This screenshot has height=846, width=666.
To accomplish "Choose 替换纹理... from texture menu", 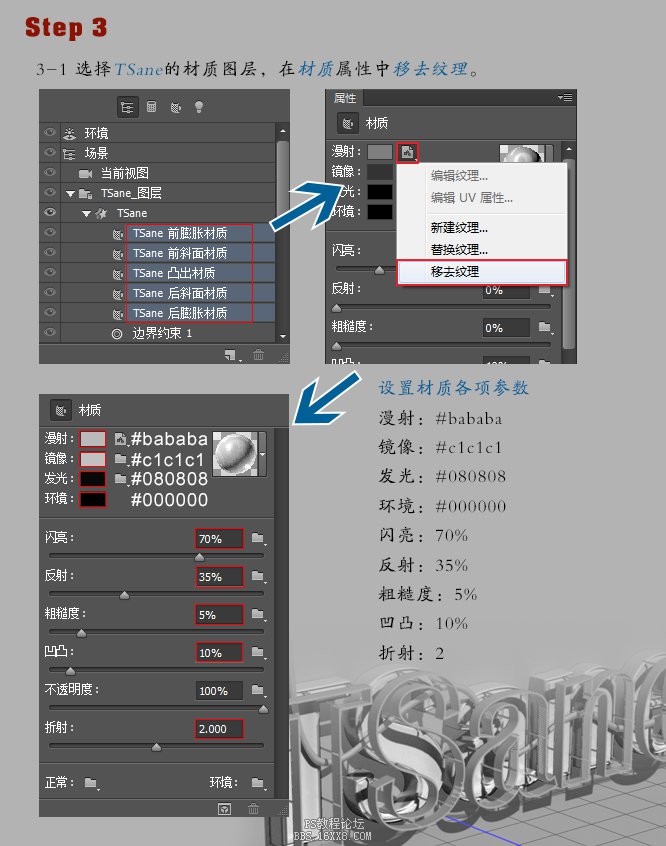I will (x=482, y=249).
